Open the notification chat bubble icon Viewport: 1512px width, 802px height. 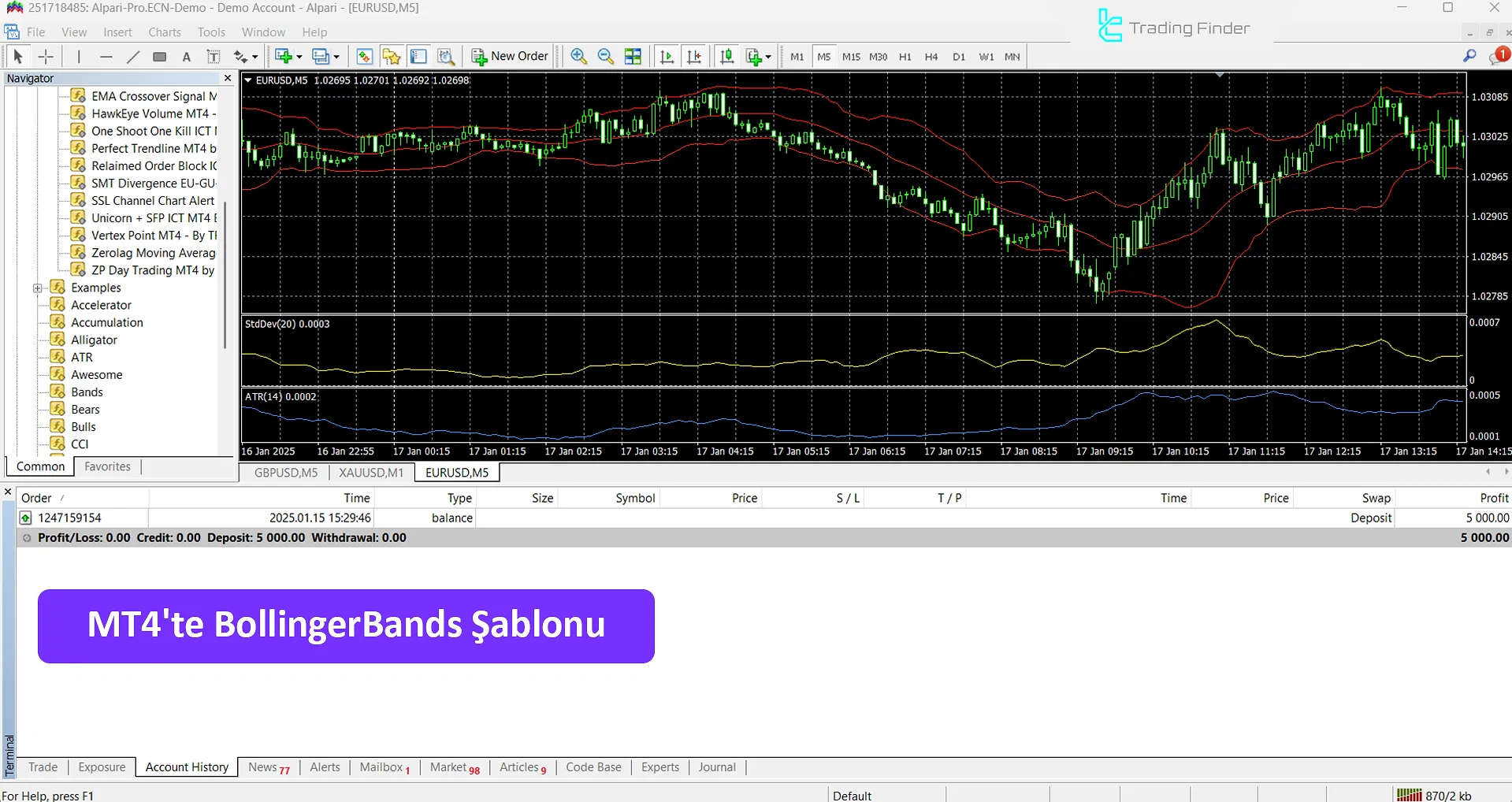click(x=1499, y=56)
